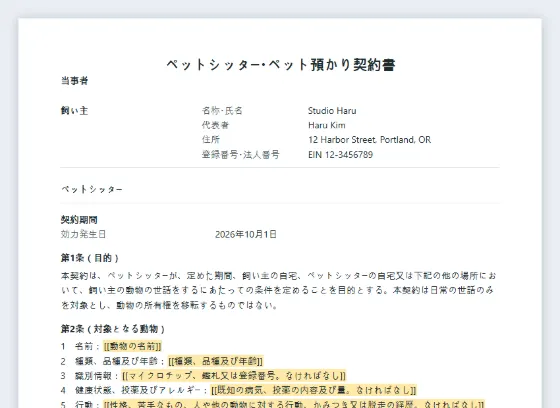Click the 第1条（目的）heading

(x=90, y=258)
